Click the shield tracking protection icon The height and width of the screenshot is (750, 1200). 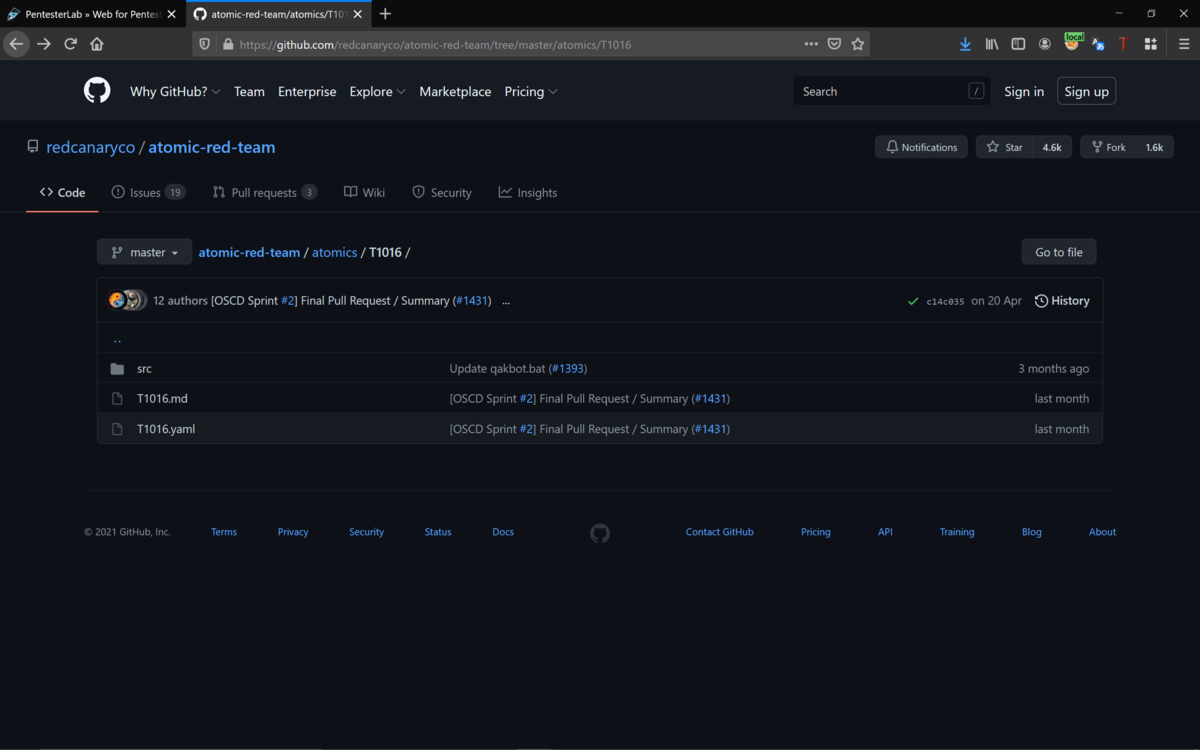(205, 44)
